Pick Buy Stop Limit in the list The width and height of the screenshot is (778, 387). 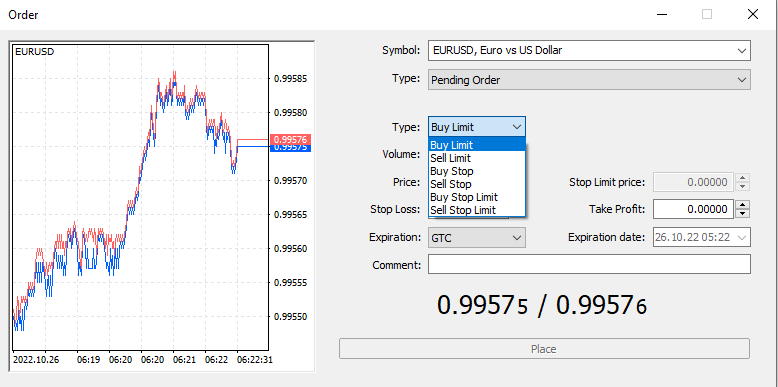[476, 197]
